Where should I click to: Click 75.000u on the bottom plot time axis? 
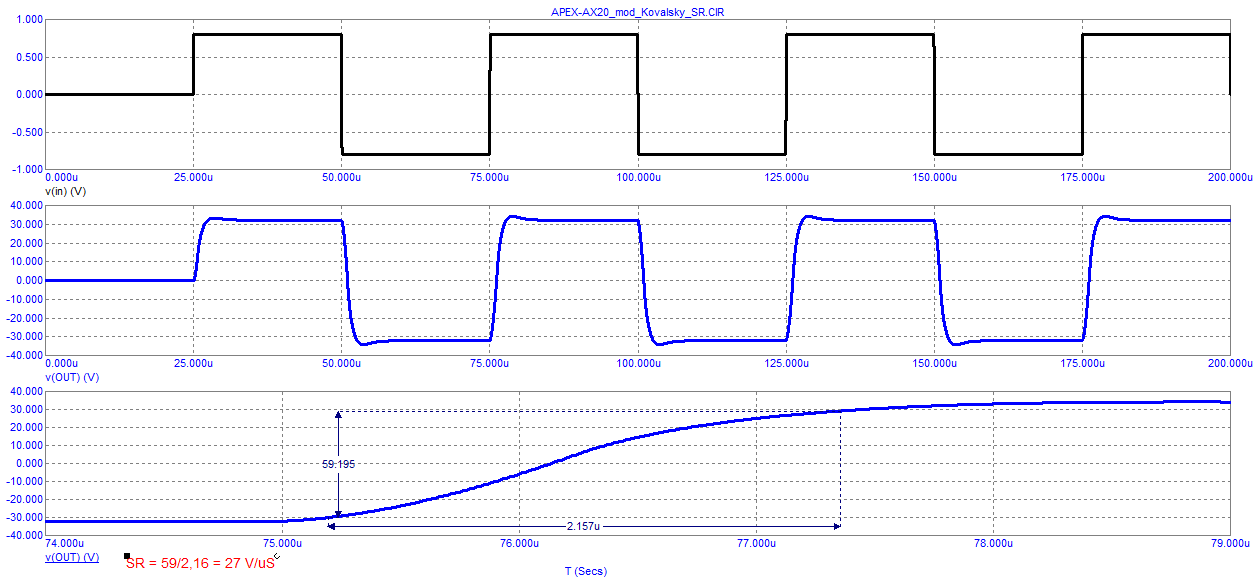tap(282, 544)
